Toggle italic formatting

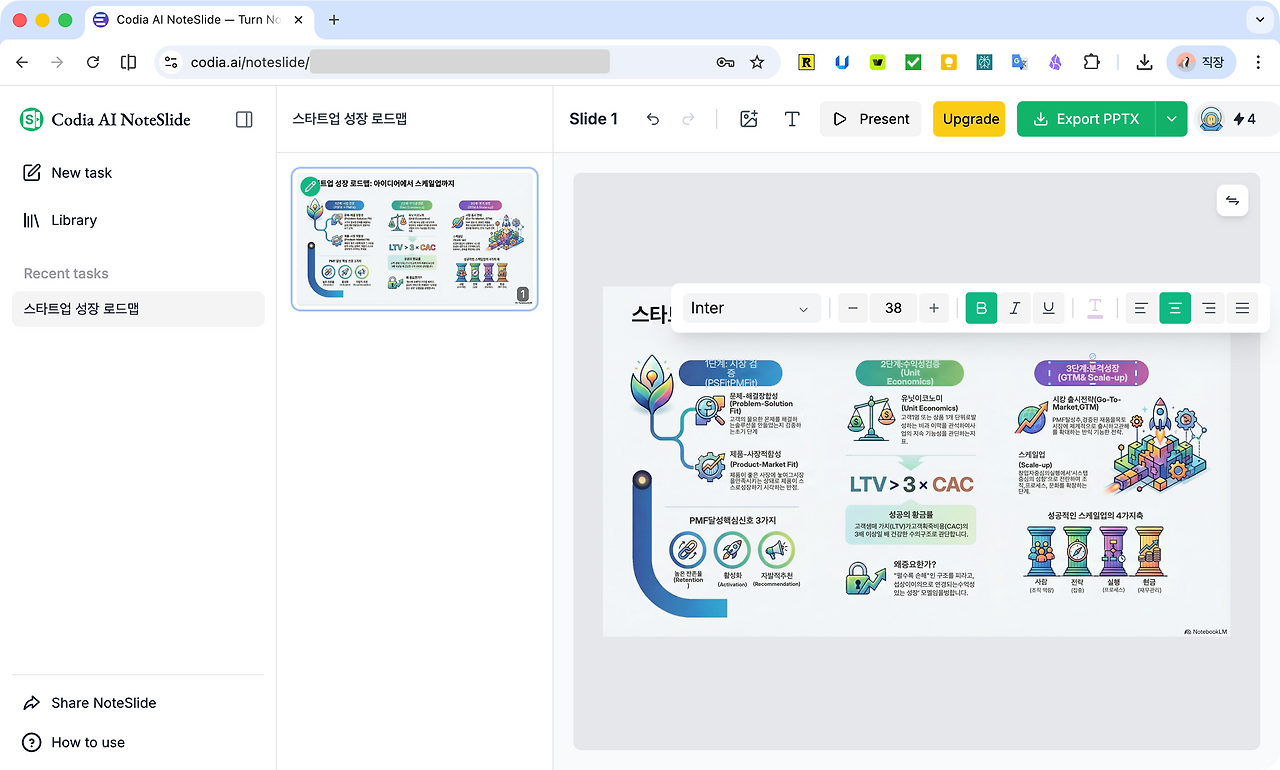click(x=1015, y=308)
